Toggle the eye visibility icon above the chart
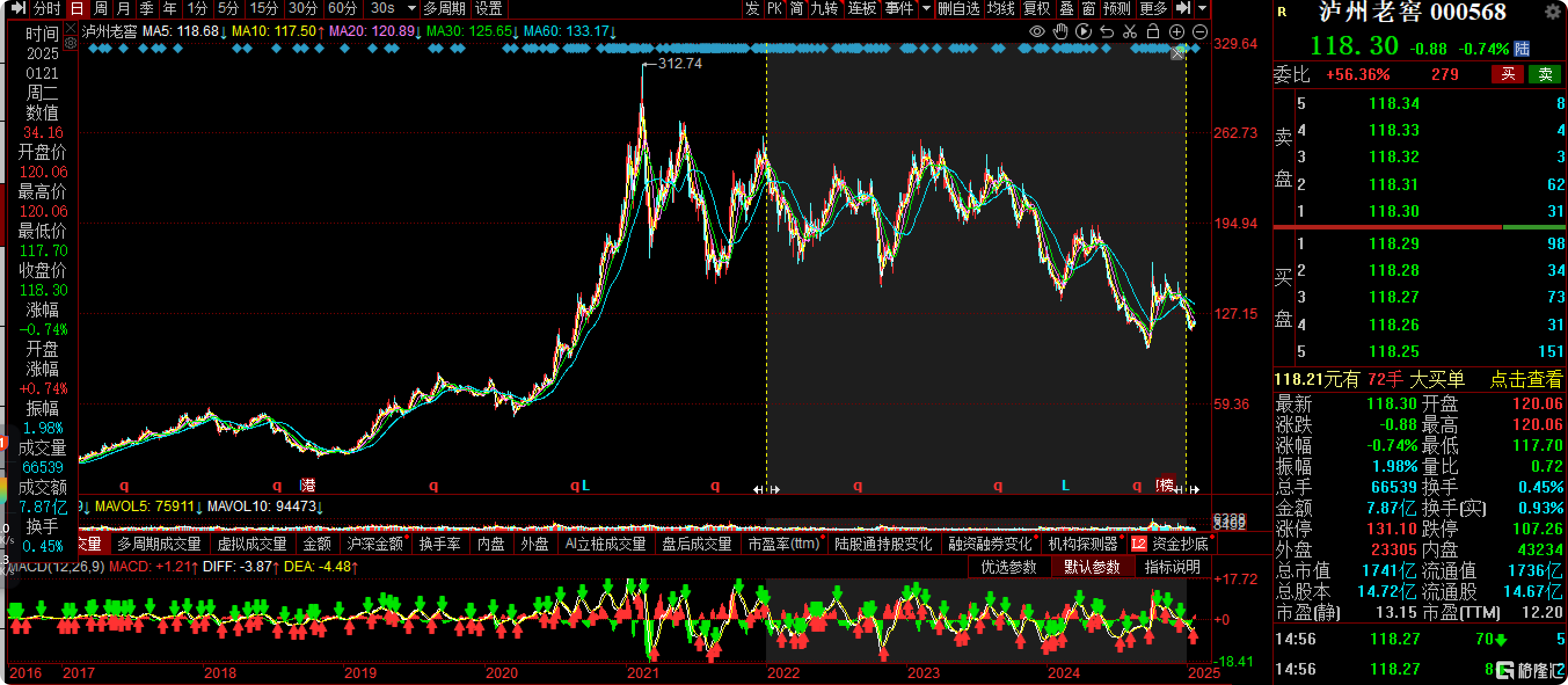 click(1037, 32)
